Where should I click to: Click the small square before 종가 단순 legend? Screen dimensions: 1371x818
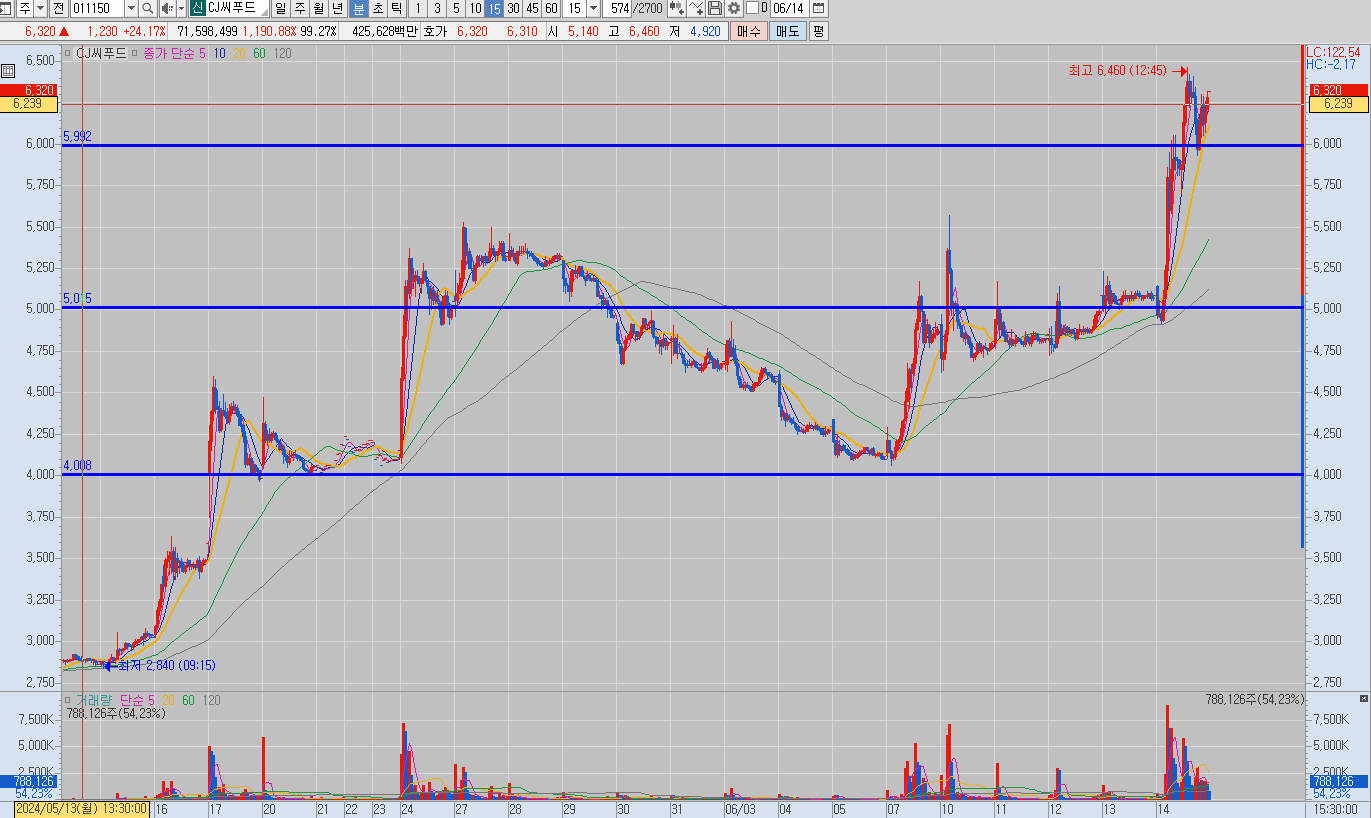pos(136,53)
